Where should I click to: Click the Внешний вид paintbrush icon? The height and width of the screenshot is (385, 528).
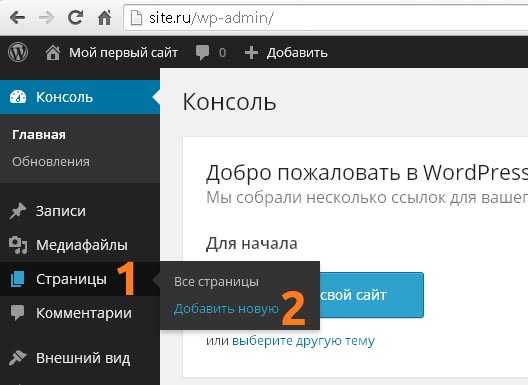click(x=18, y=358)
